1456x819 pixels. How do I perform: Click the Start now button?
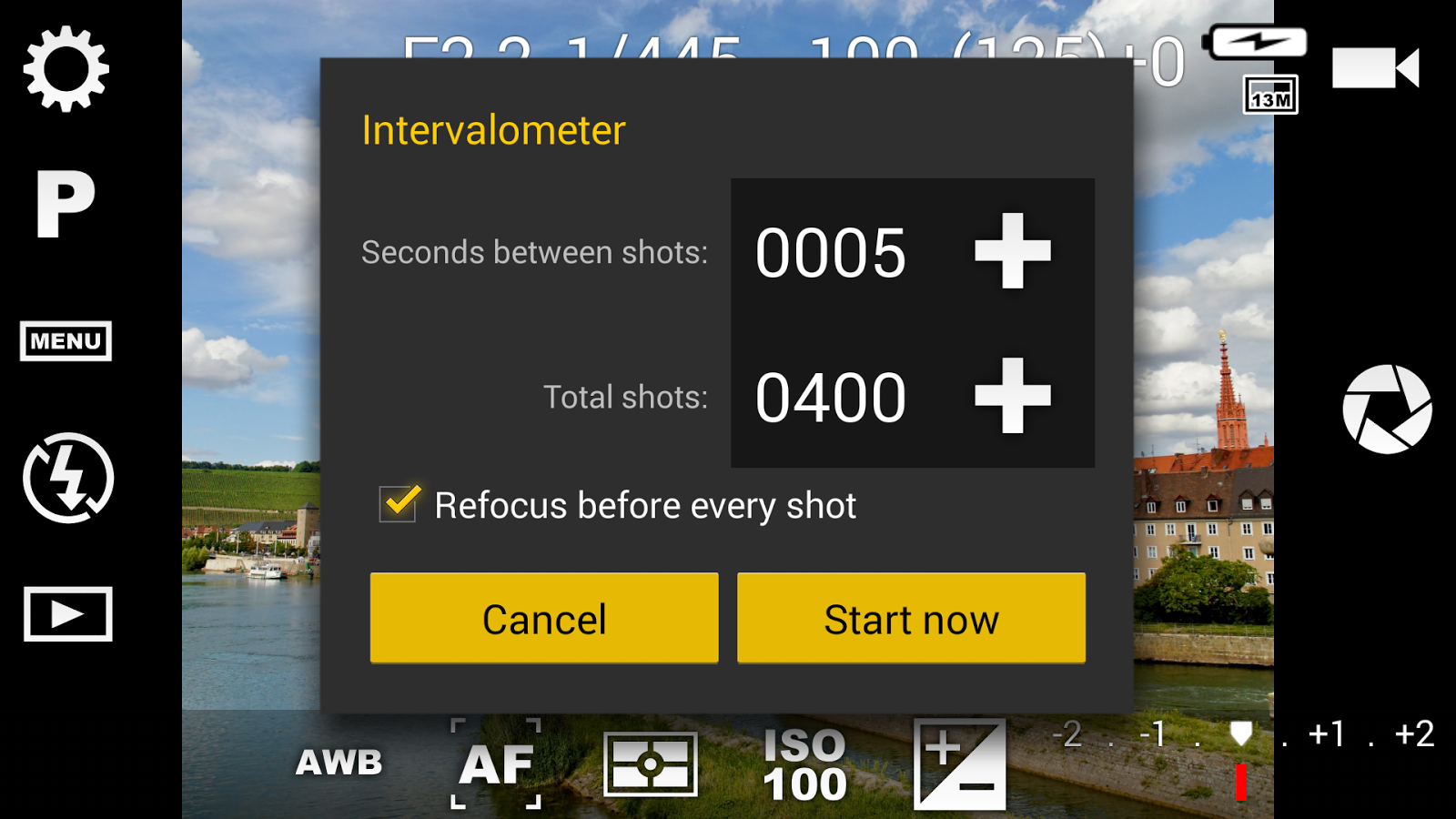[911, 618]
